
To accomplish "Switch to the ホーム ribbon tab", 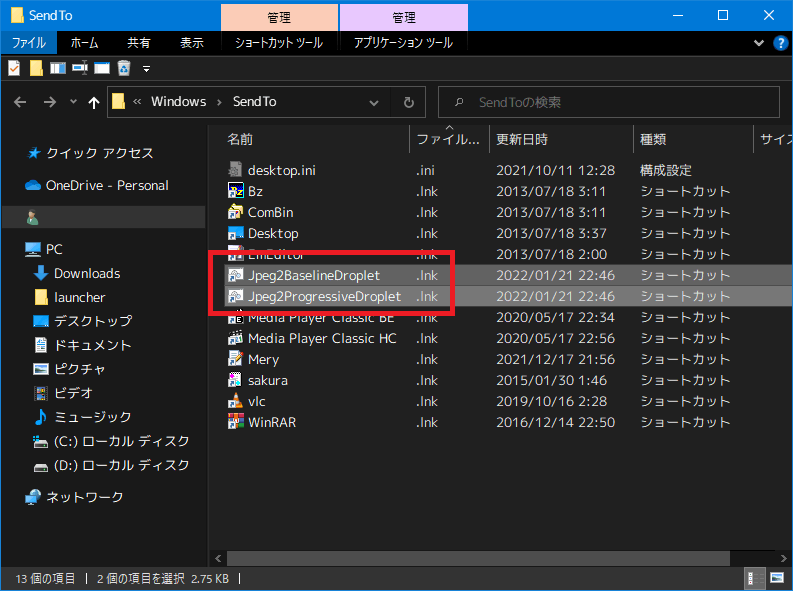I will point(84,43).
